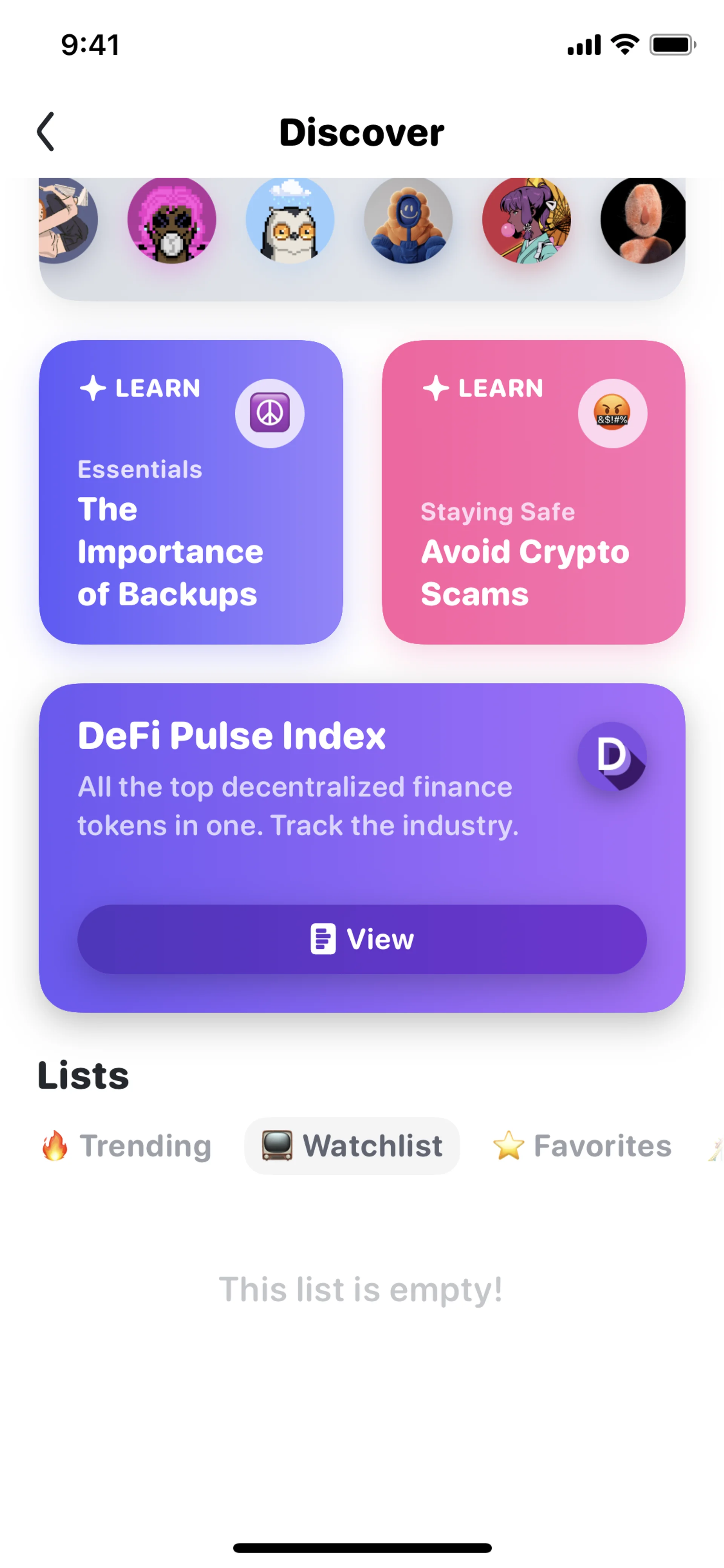Open the Avoid Crypto Scams card
This screenshot has width=724, height=1568.
pos(534,492)
